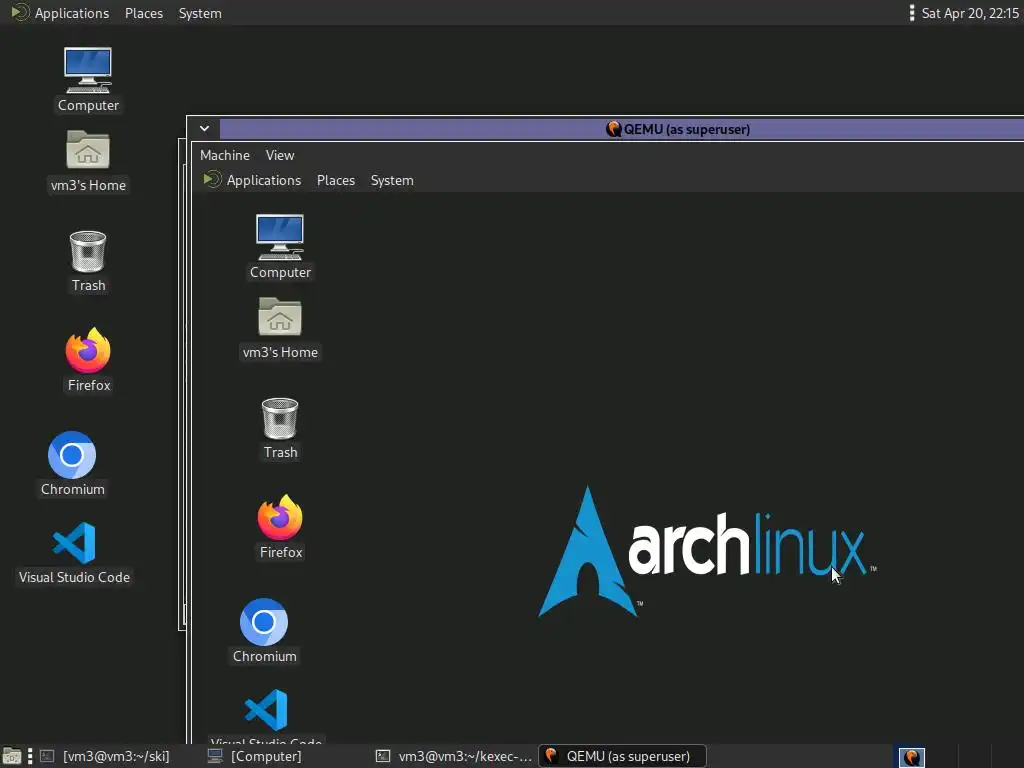Open the View menu in QEMU
The image size is (1024, 768).
pos(280,155)
